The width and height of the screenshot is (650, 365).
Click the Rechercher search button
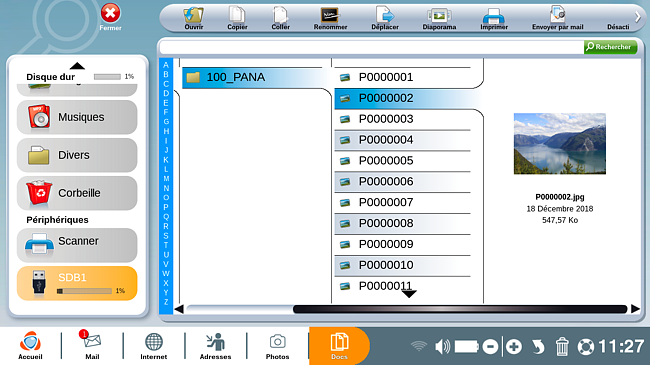[610, 47]
